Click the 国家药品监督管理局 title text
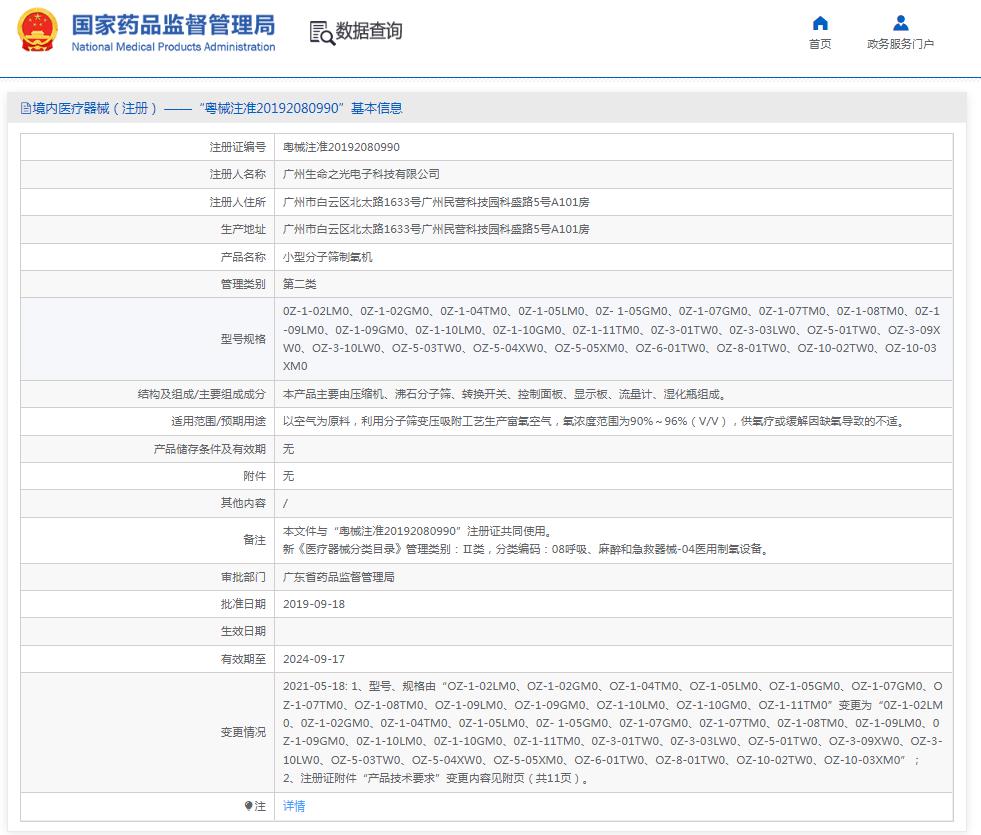This screenshot has width=981, height=835. pyautogui.click(x=173, y=24)
